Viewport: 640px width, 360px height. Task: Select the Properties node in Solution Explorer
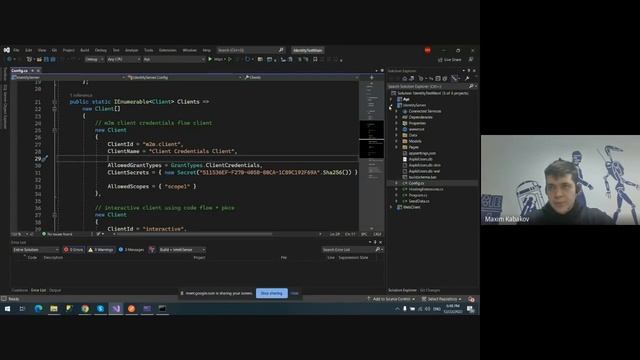[x=417, y=123]
